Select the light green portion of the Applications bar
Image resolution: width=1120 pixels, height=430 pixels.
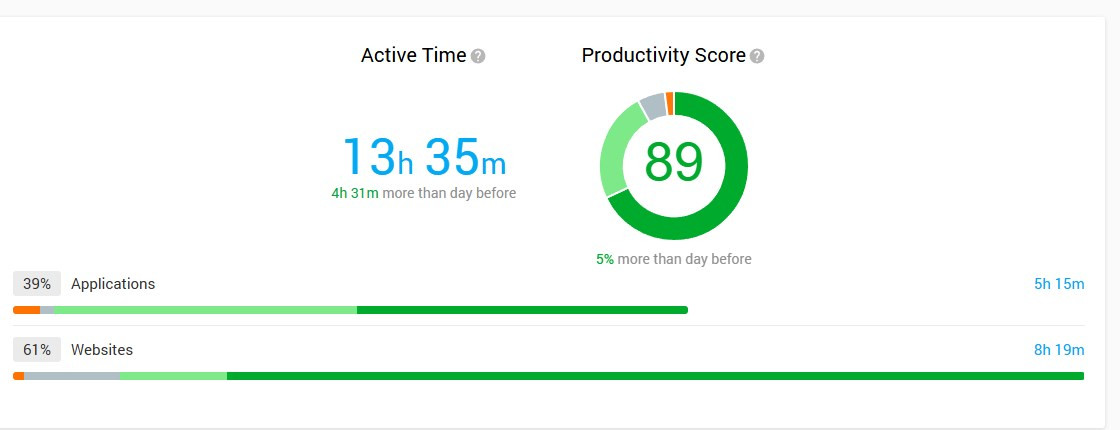[205, 310]
